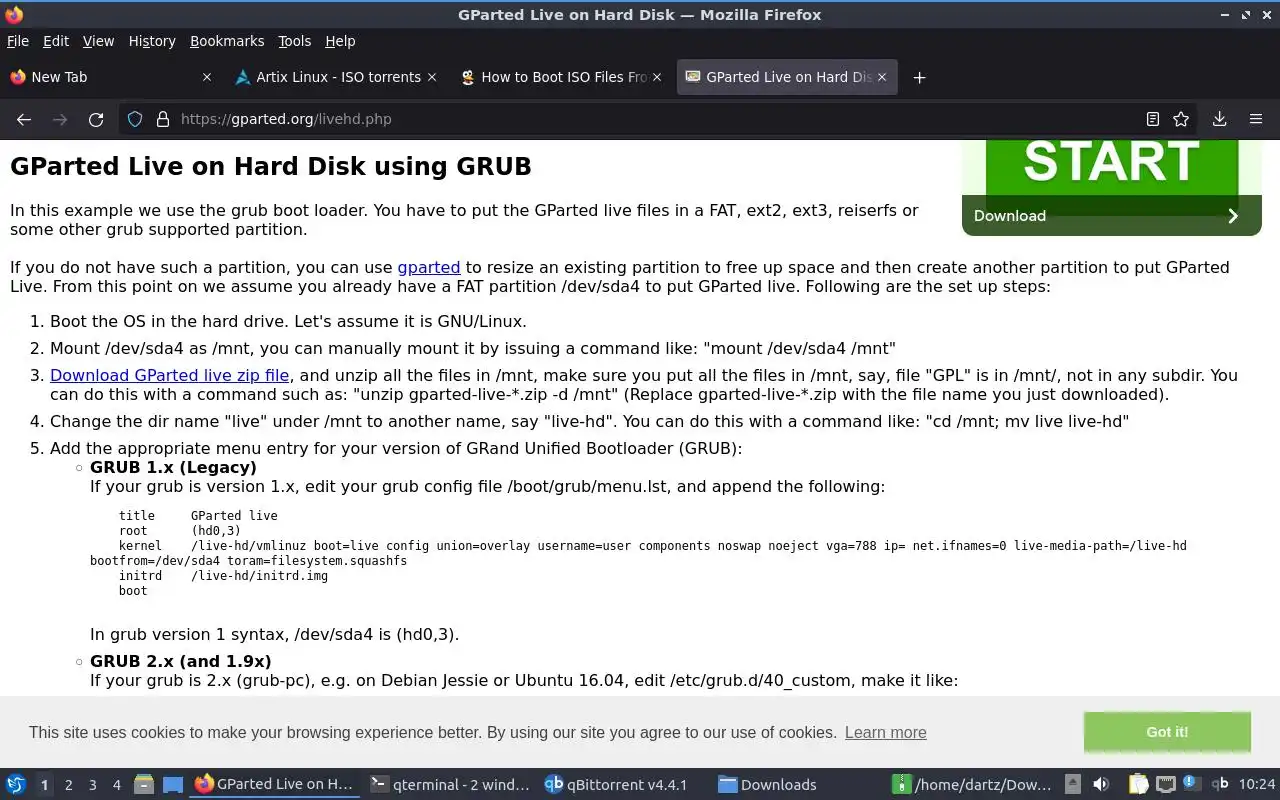Click the GParted Live on Hard Disk heading
The image size is (1280, 800).
coord(270,166)
